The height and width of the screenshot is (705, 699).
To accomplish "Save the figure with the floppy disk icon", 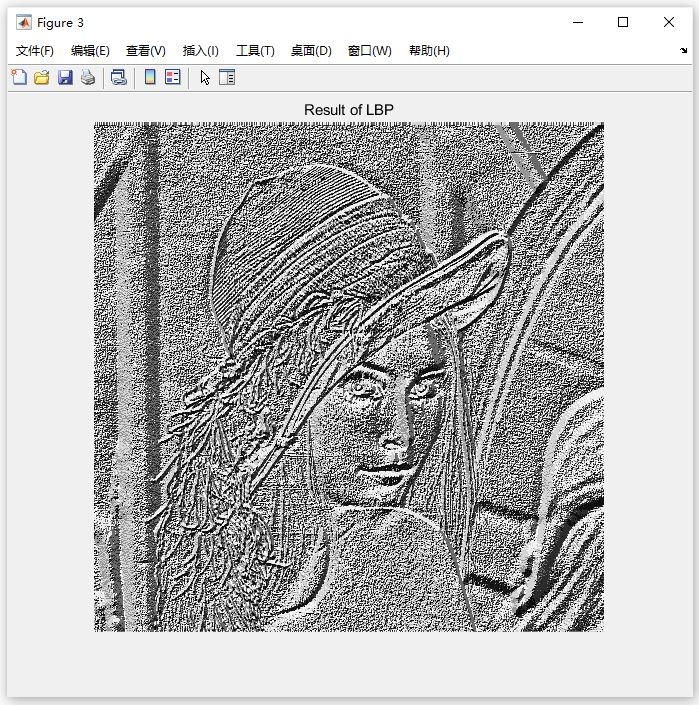I will [x=65, y=77].
